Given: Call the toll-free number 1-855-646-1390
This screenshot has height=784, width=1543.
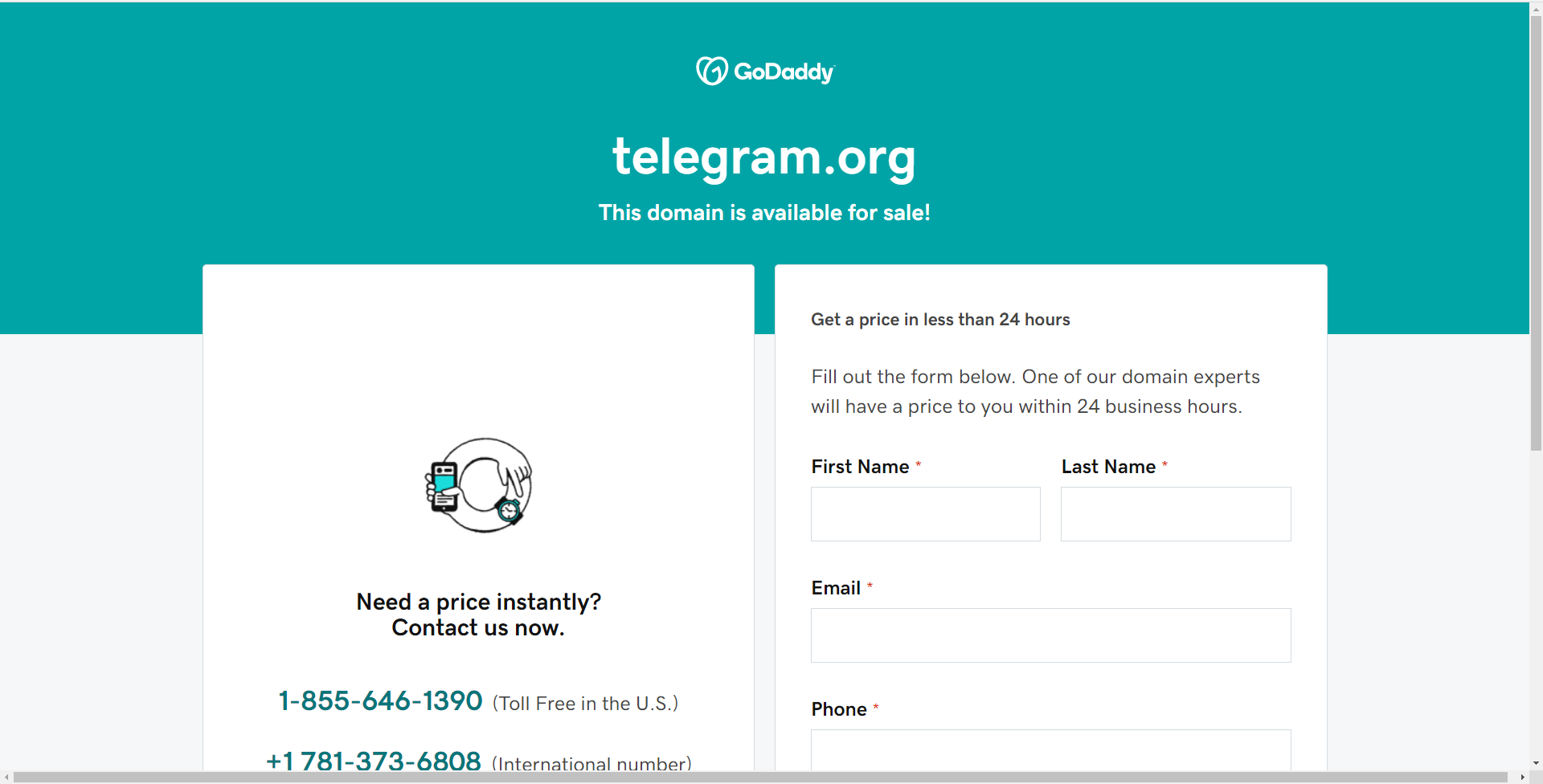Looking at the screenshot, I should (x=380, y=701).
